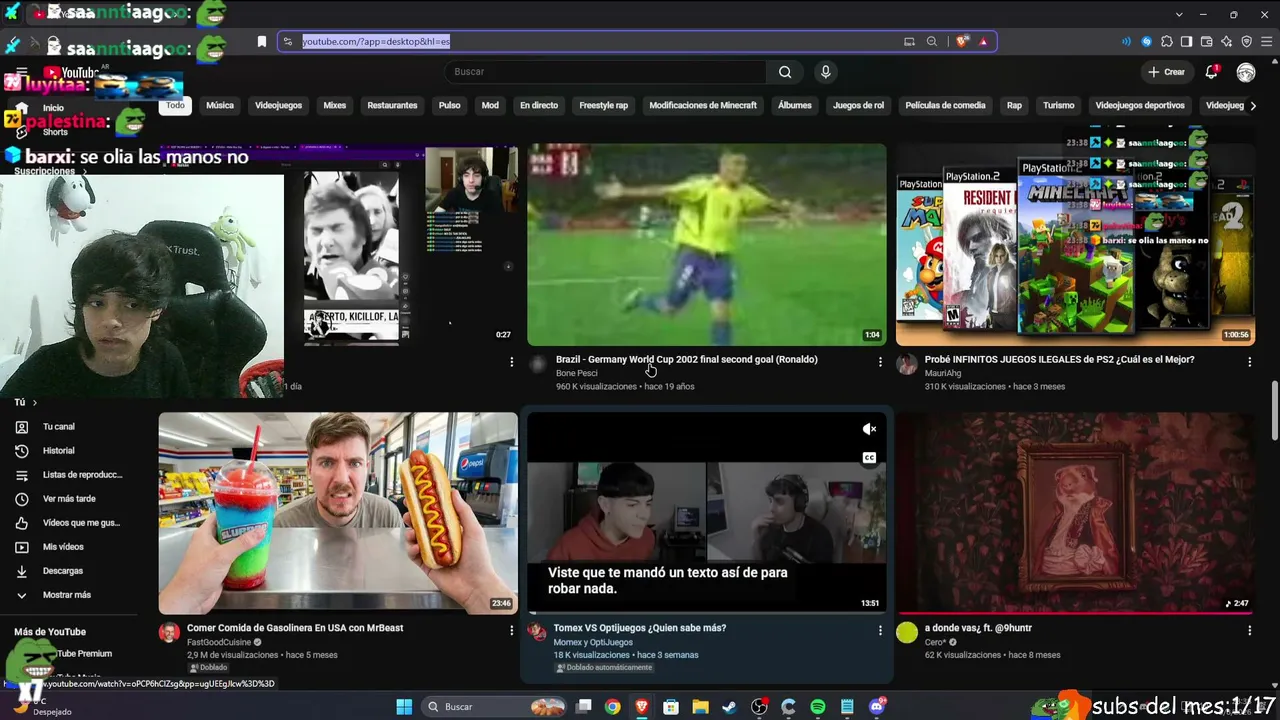This screenshot has width=1280, height=720.
Task: Open the Windows Start menu
Action: point(404,707)
